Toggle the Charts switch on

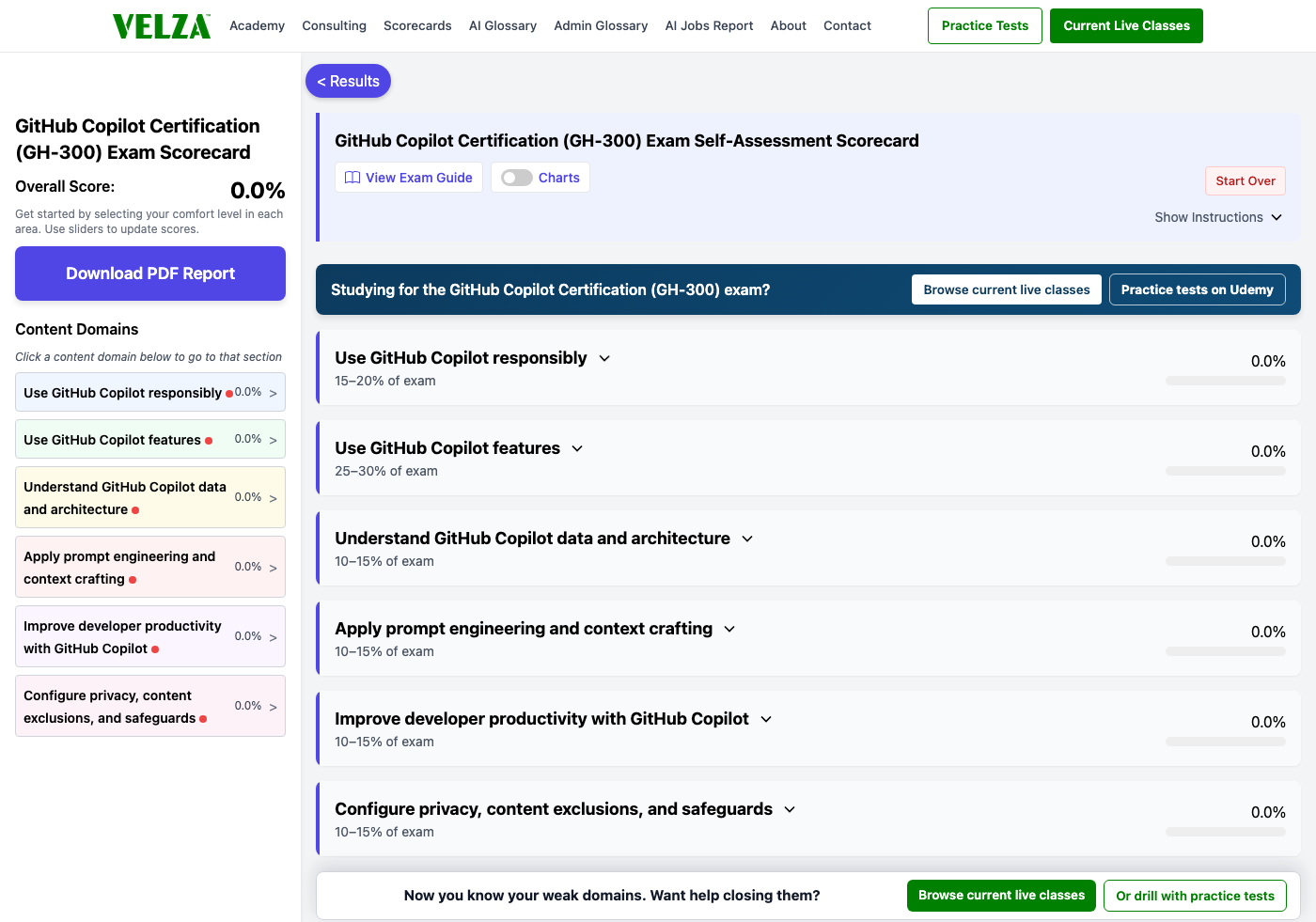(x=517, y=178)
